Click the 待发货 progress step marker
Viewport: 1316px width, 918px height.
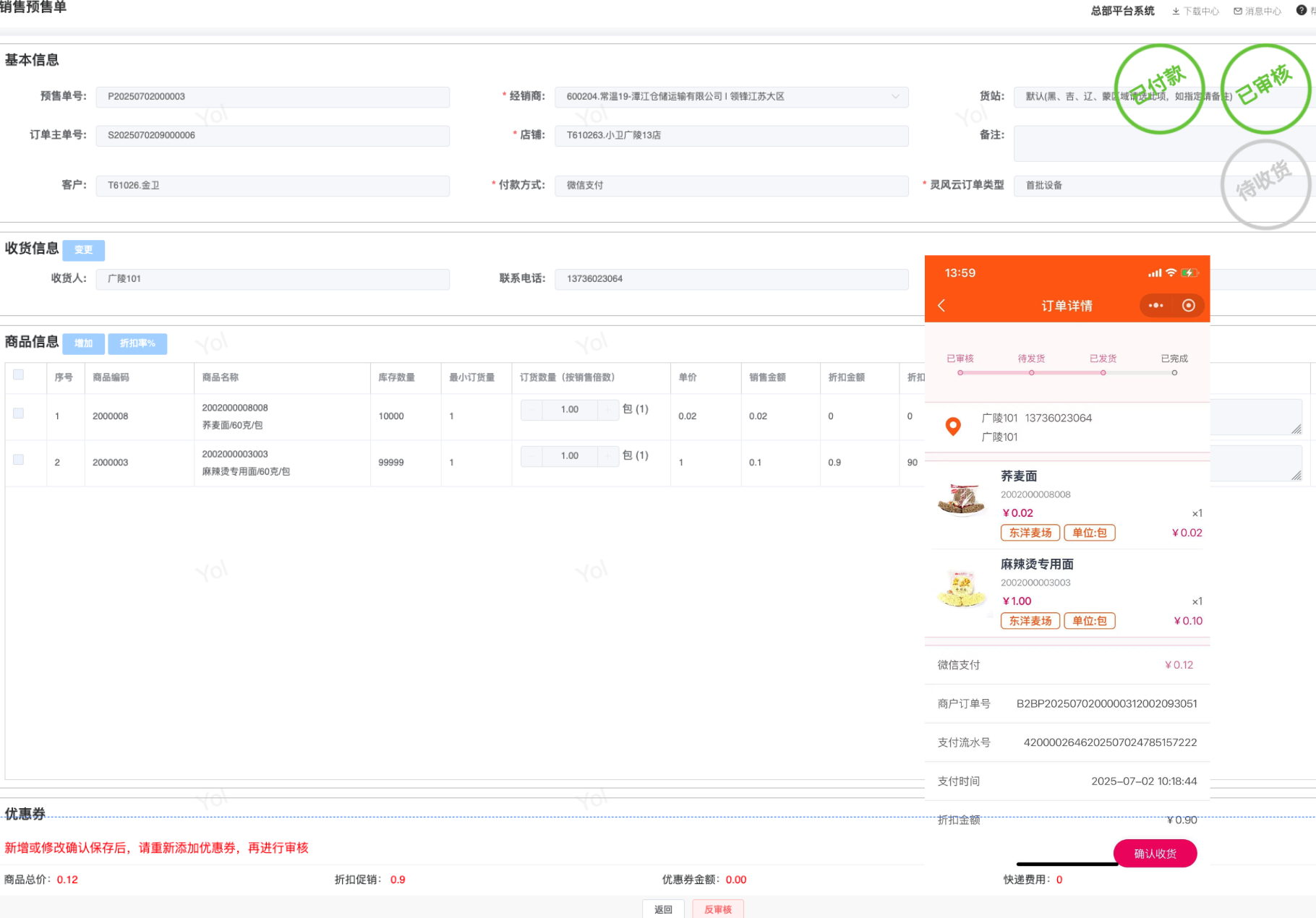1031,372
